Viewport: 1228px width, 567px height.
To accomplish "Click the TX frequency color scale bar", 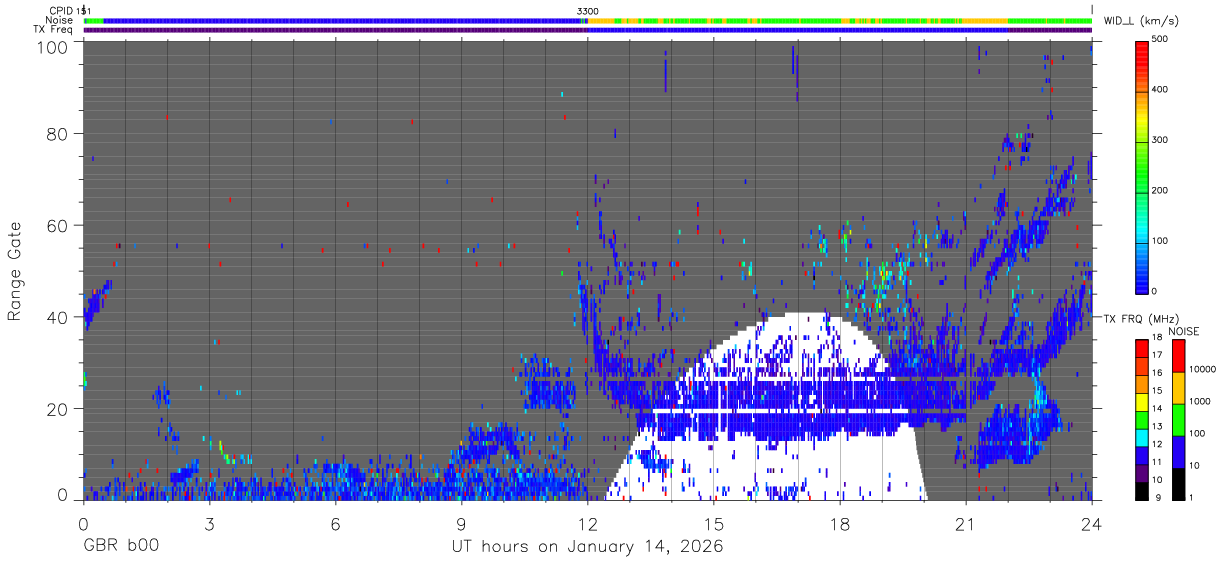I will 1141,419.
